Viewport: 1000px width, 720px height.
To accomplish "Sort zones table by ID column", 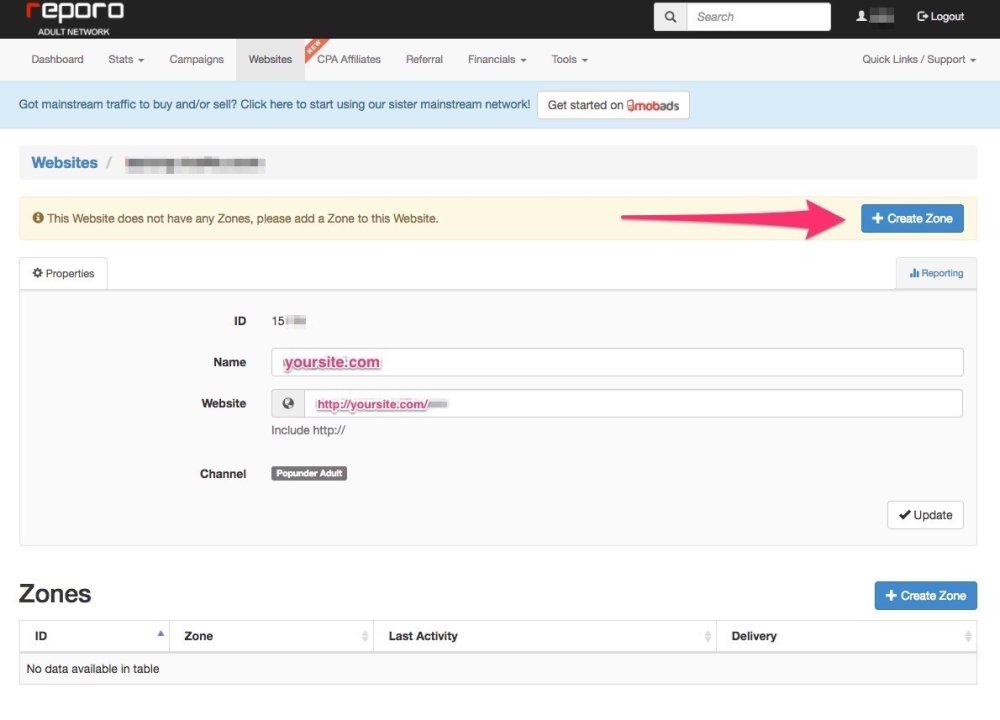I will (x=94, y=636).
